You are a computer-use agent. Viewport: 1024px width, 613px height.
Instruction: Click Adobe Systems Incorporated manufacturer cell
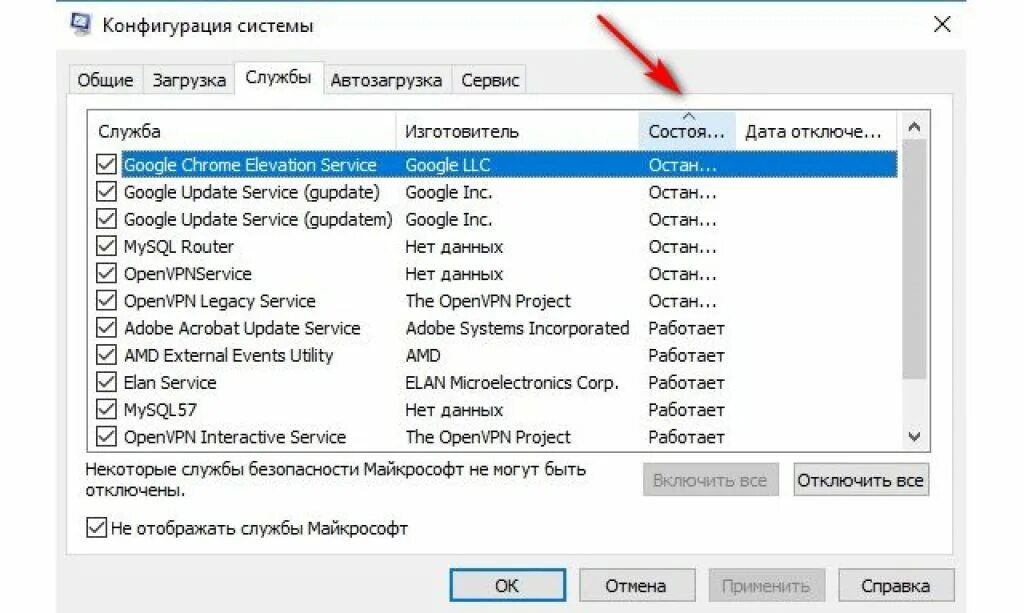pyautogui.click(x=517, y=328)
